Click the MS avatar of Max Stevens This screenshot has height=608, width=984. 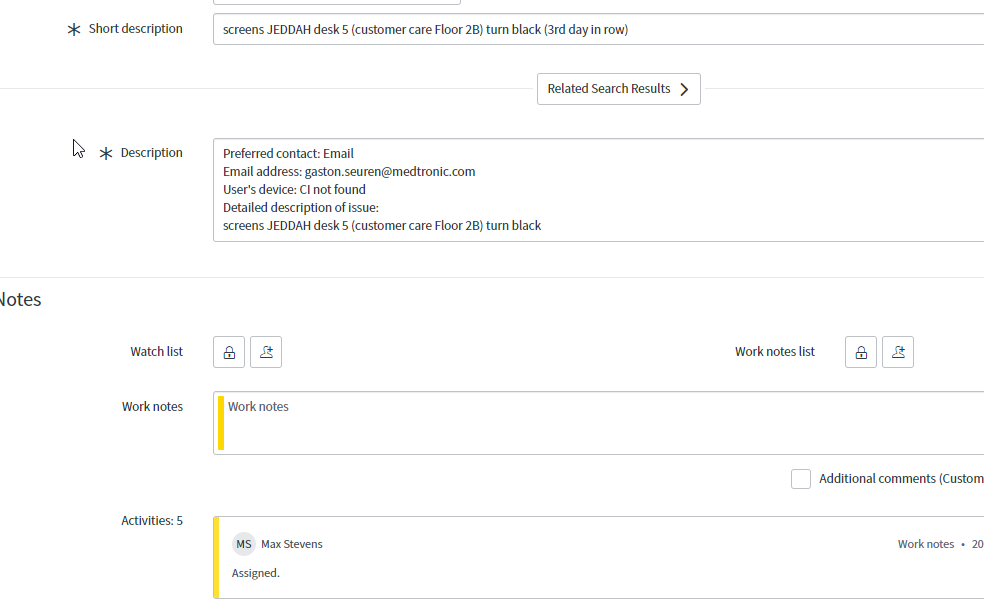click(x=244, y=544)
